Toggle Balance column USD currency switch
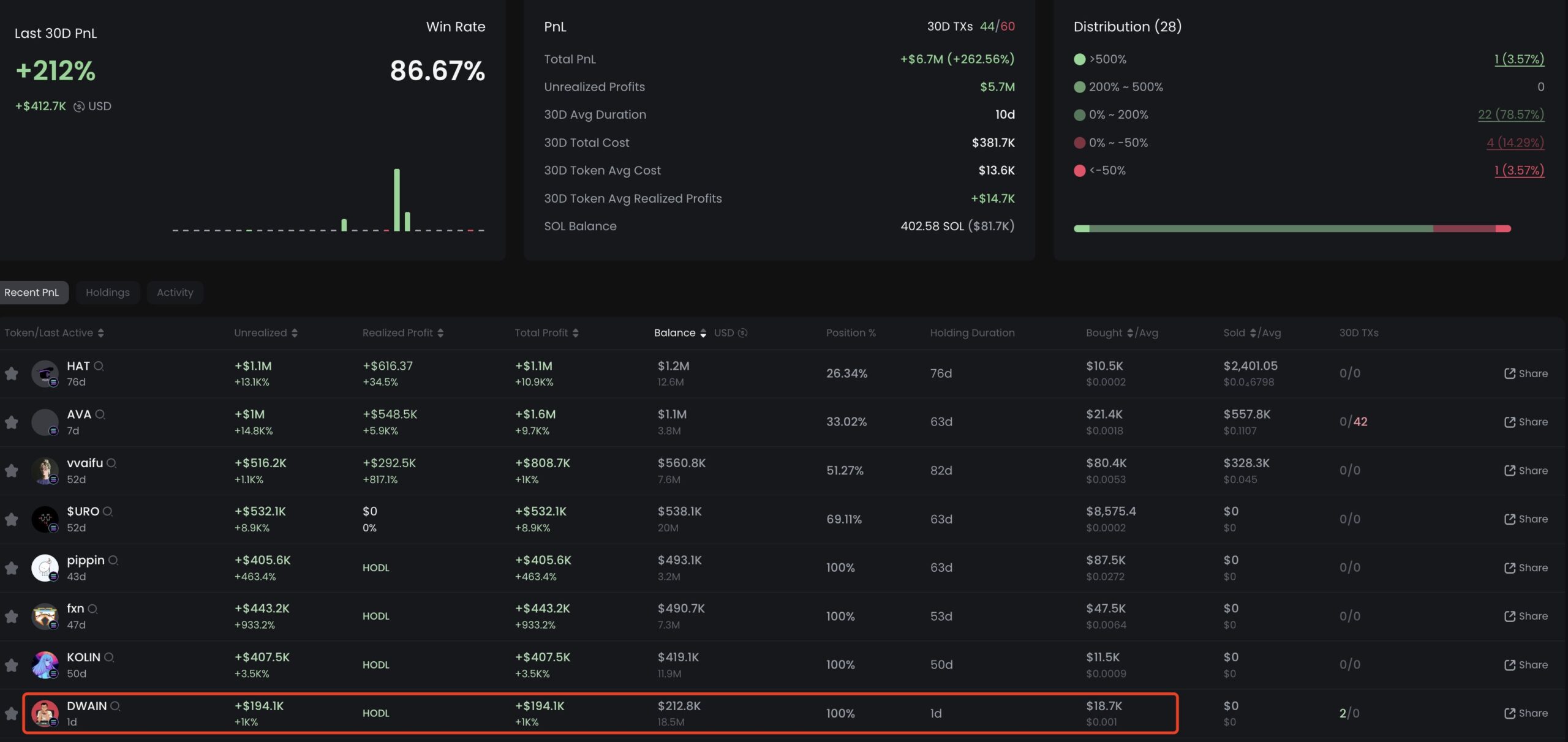This screenshot has width=1568, height=742. 742,333
